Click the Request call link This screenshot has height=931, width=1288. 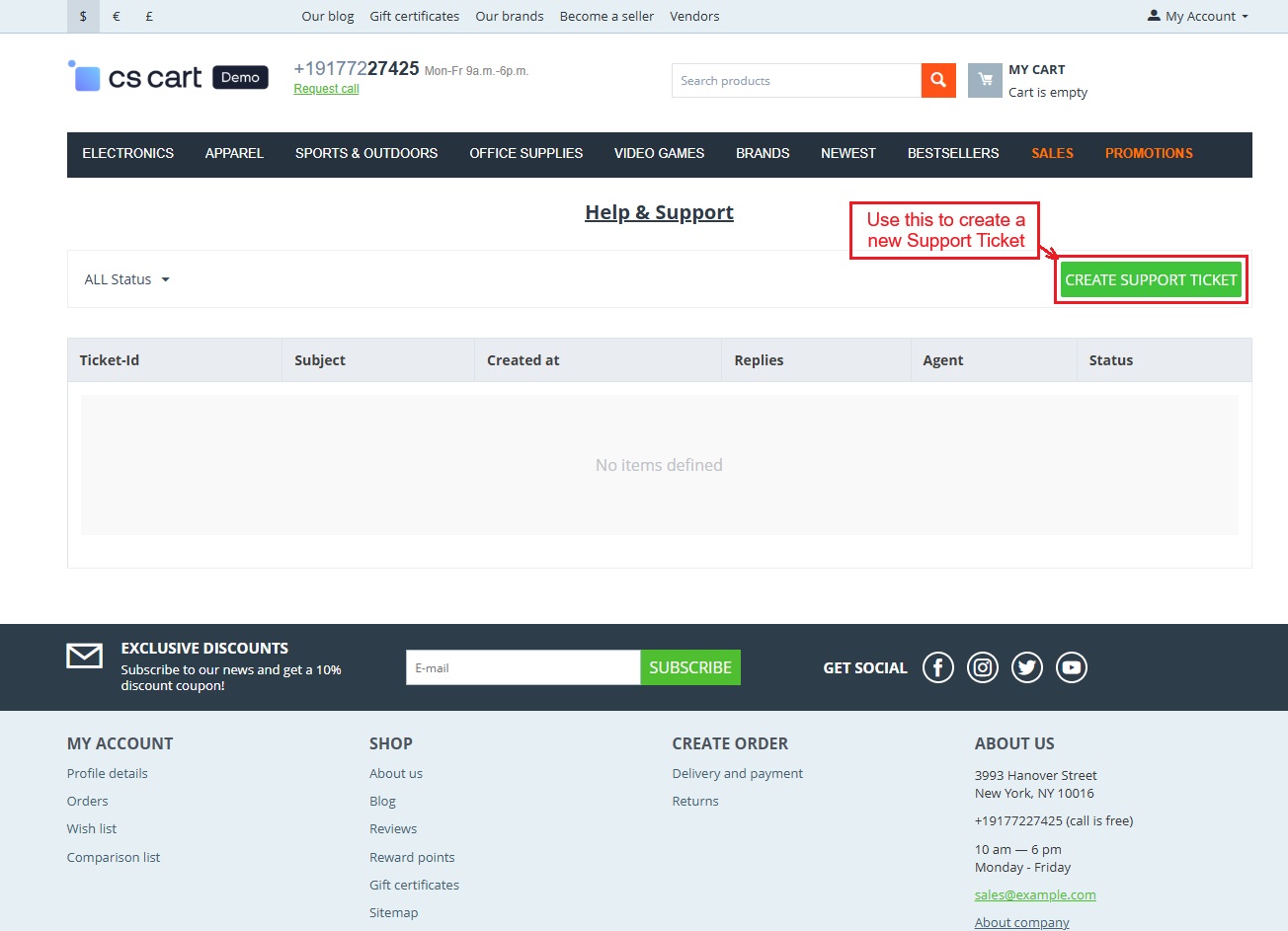point(326,89)
